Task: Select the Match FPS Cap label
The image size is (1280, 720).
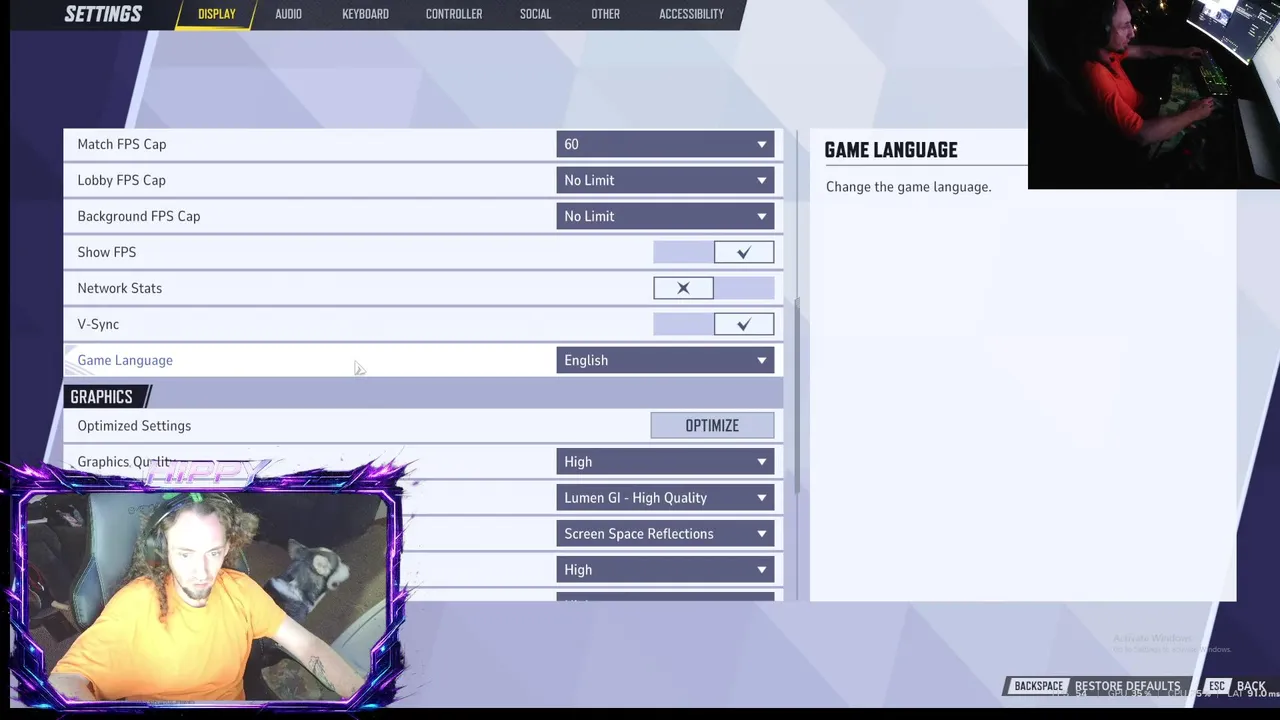Action: (x=122, y=144)
